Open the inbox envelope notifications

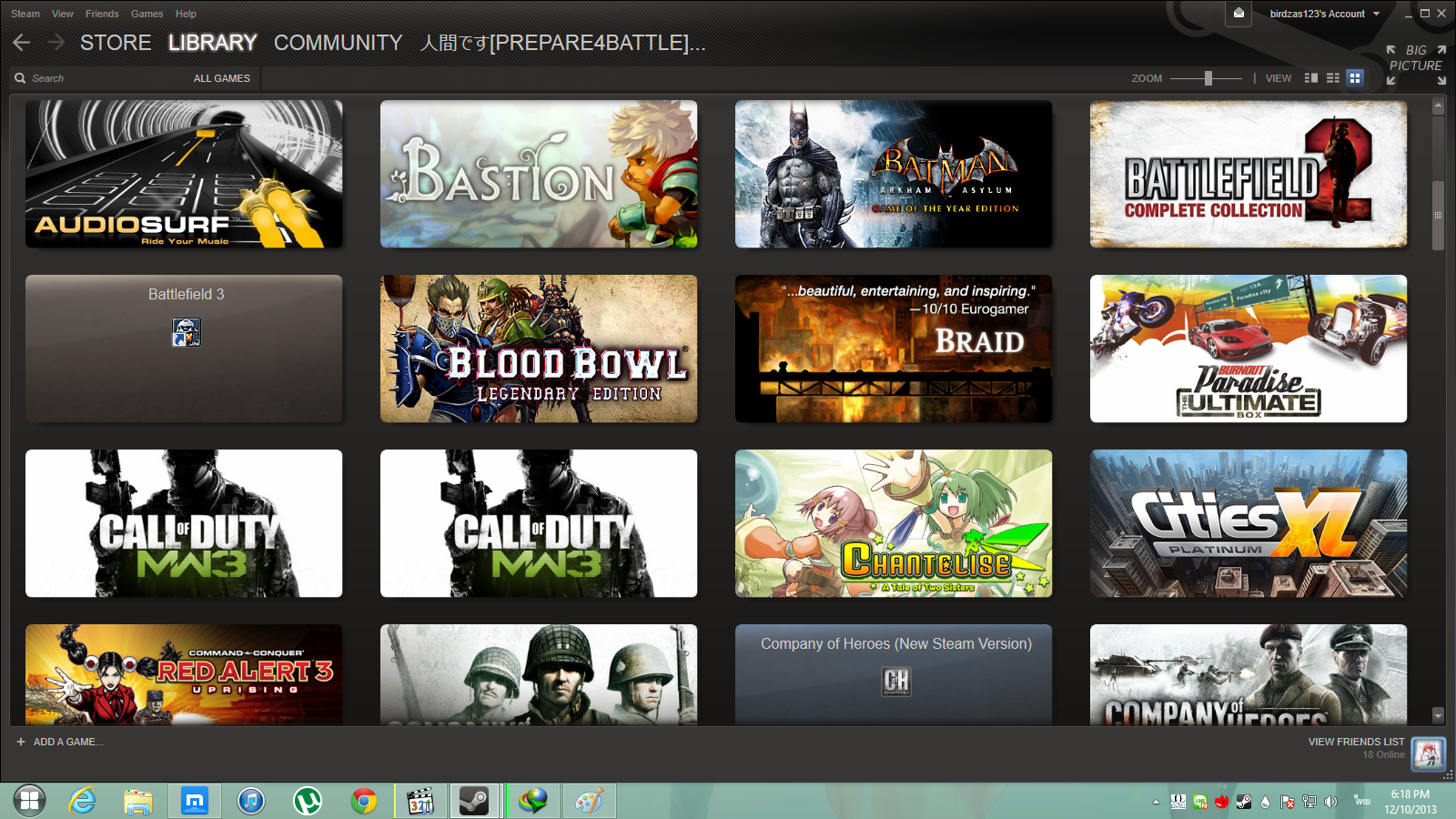1239,14
